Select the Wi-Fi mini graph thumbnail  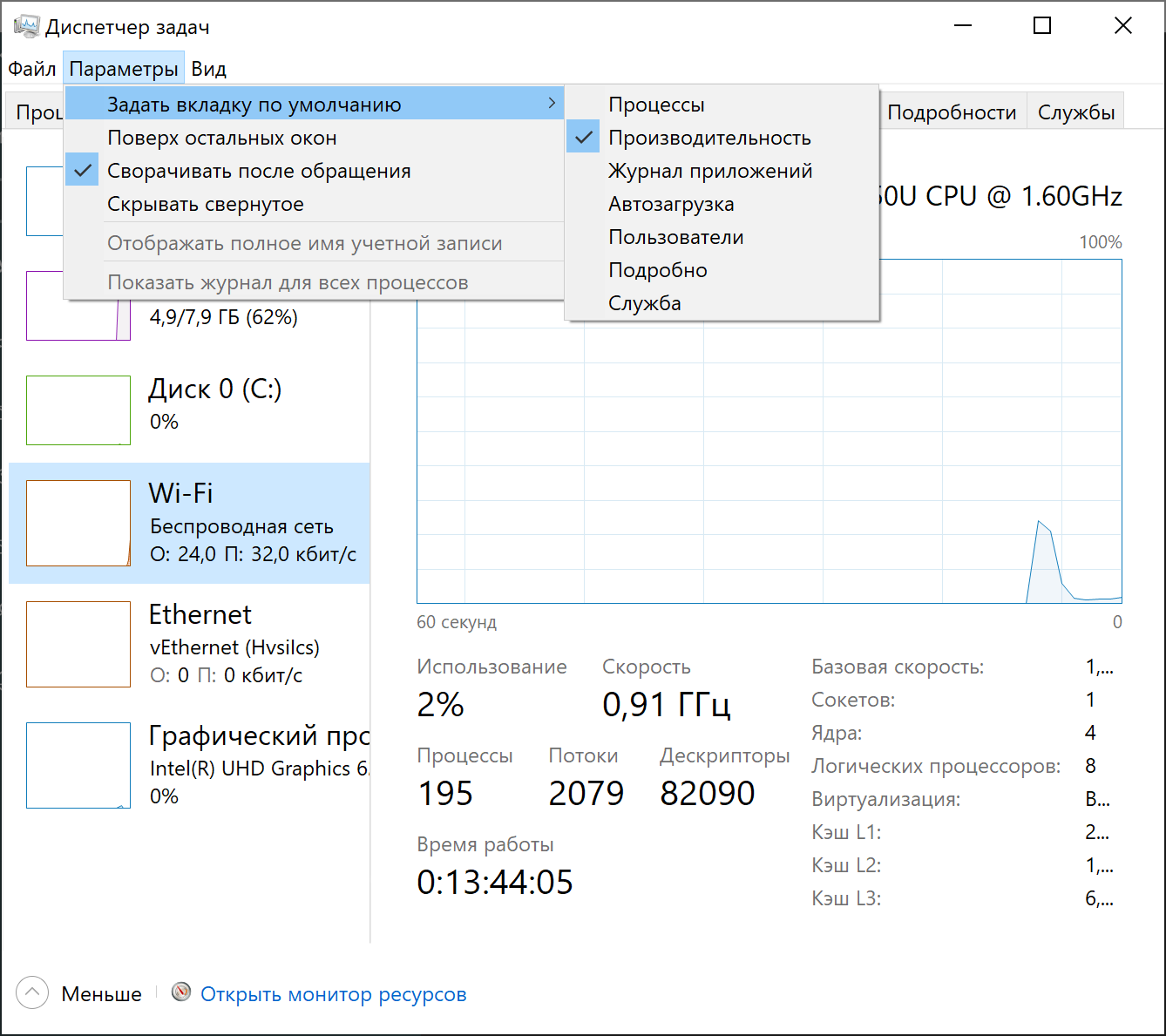(78, 523)
